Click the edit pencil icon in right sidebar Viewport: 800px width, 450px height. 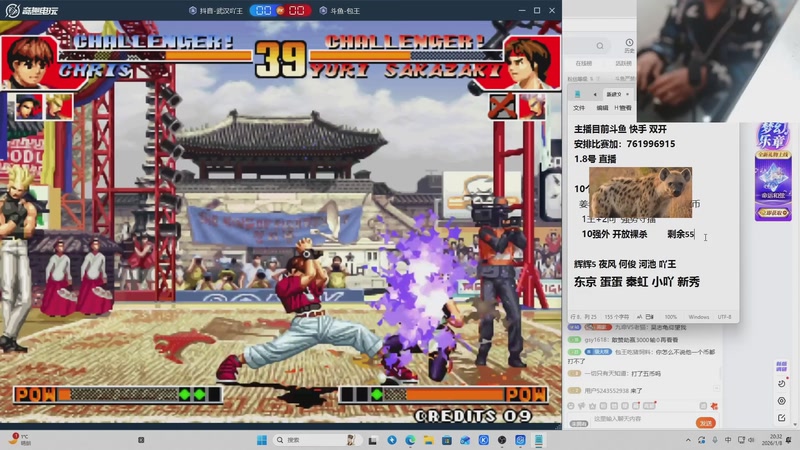coord(782,418)
